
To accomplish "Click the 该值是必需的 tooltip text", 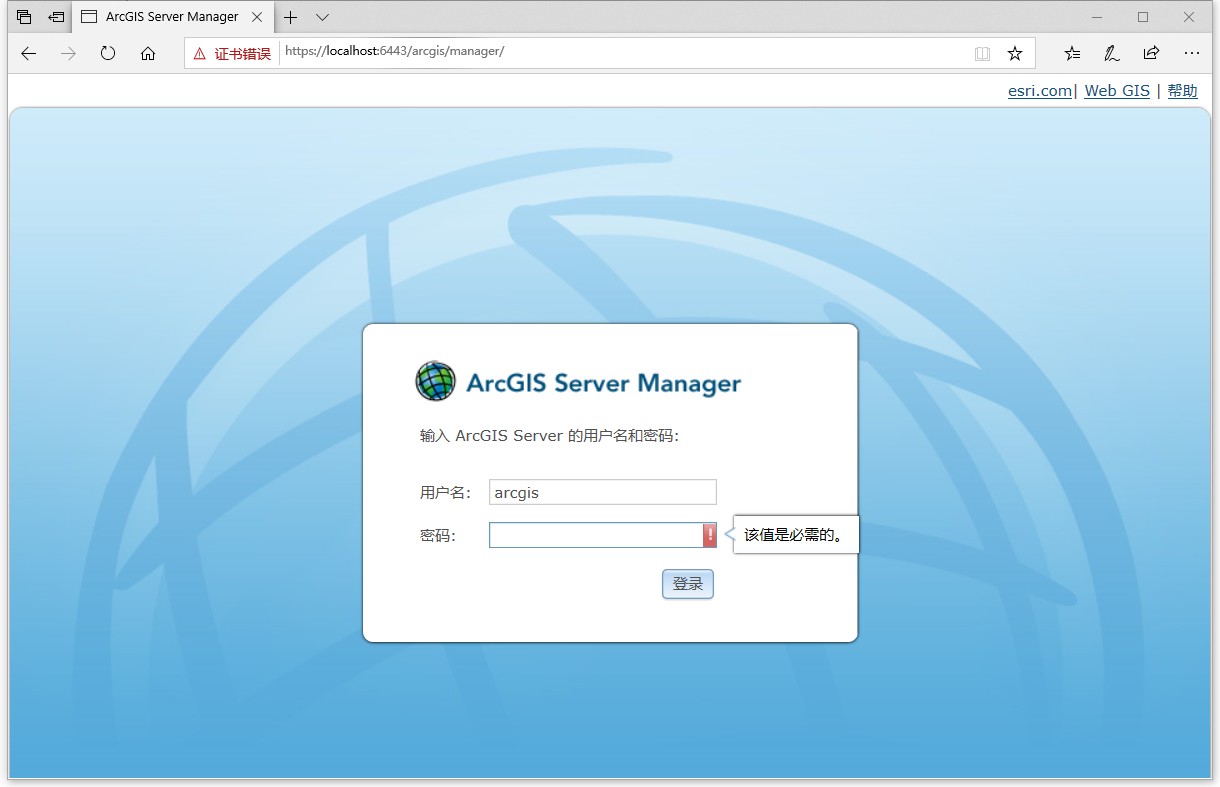I will [795, 535].
